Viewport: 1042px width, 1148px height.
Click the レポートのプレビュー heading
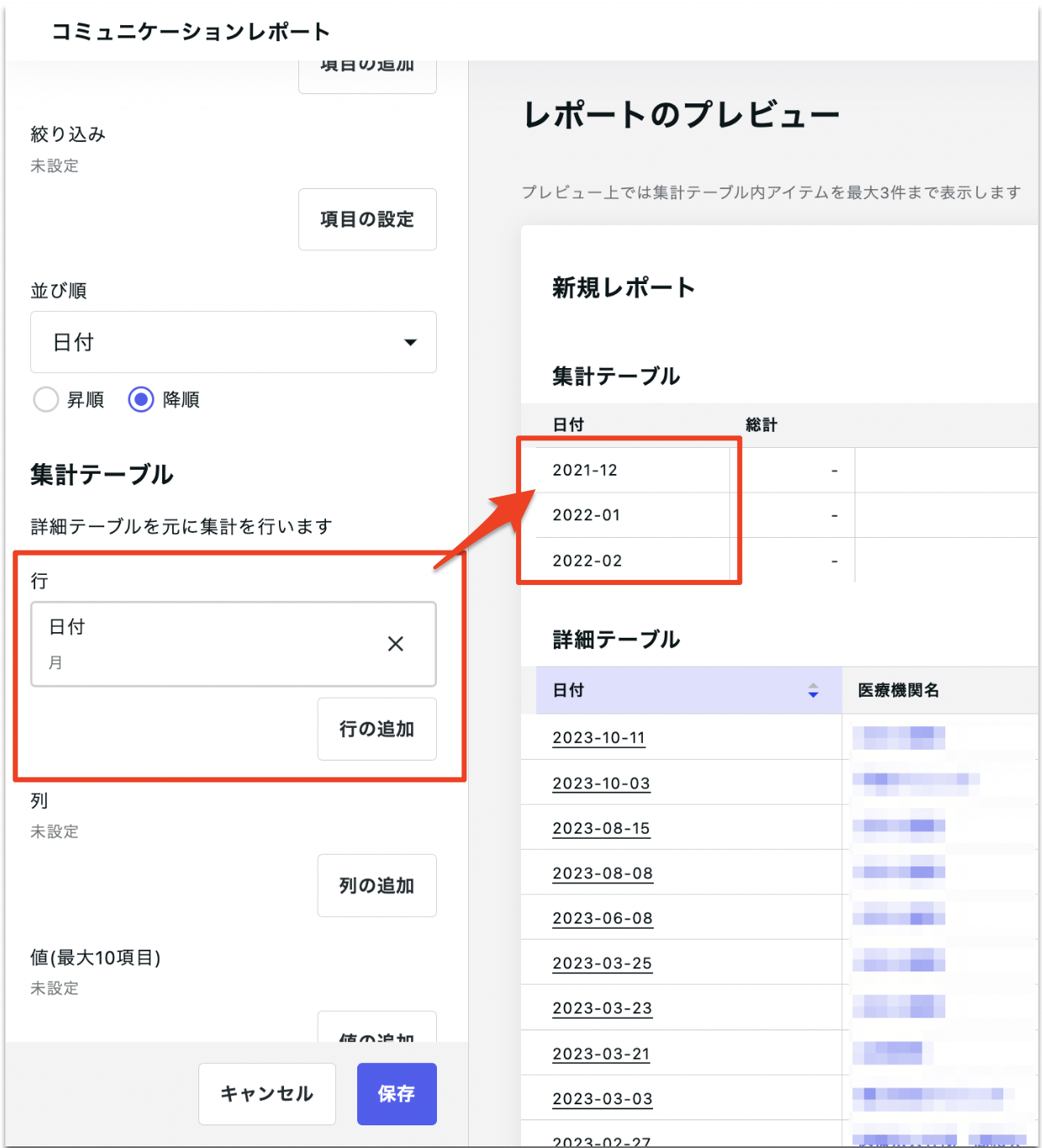(682, 114)
